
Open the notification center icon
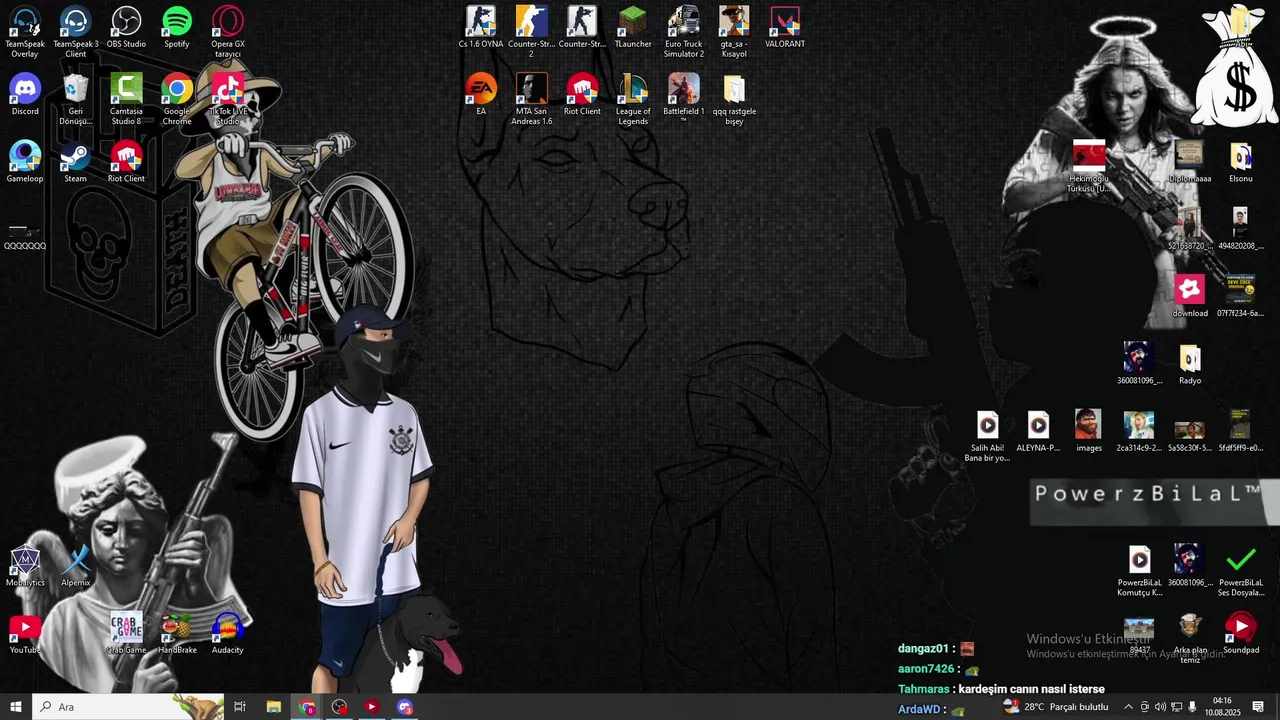tap(1258, 707)
